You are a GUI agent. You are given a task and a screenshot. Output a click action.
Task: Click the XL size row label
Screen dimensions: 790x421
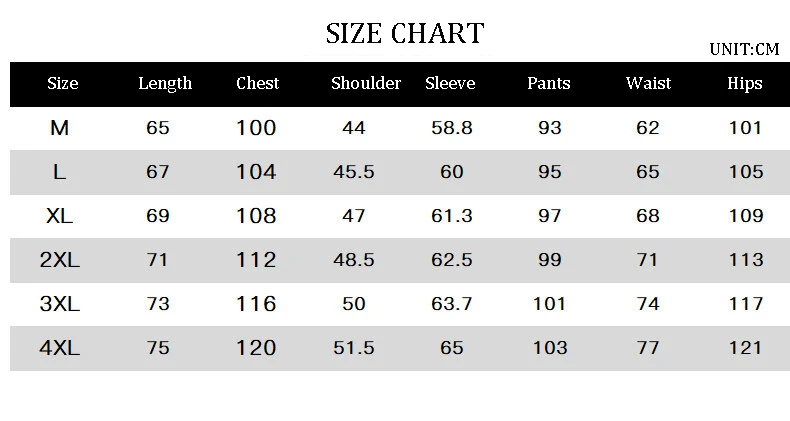tap(60, 216)
